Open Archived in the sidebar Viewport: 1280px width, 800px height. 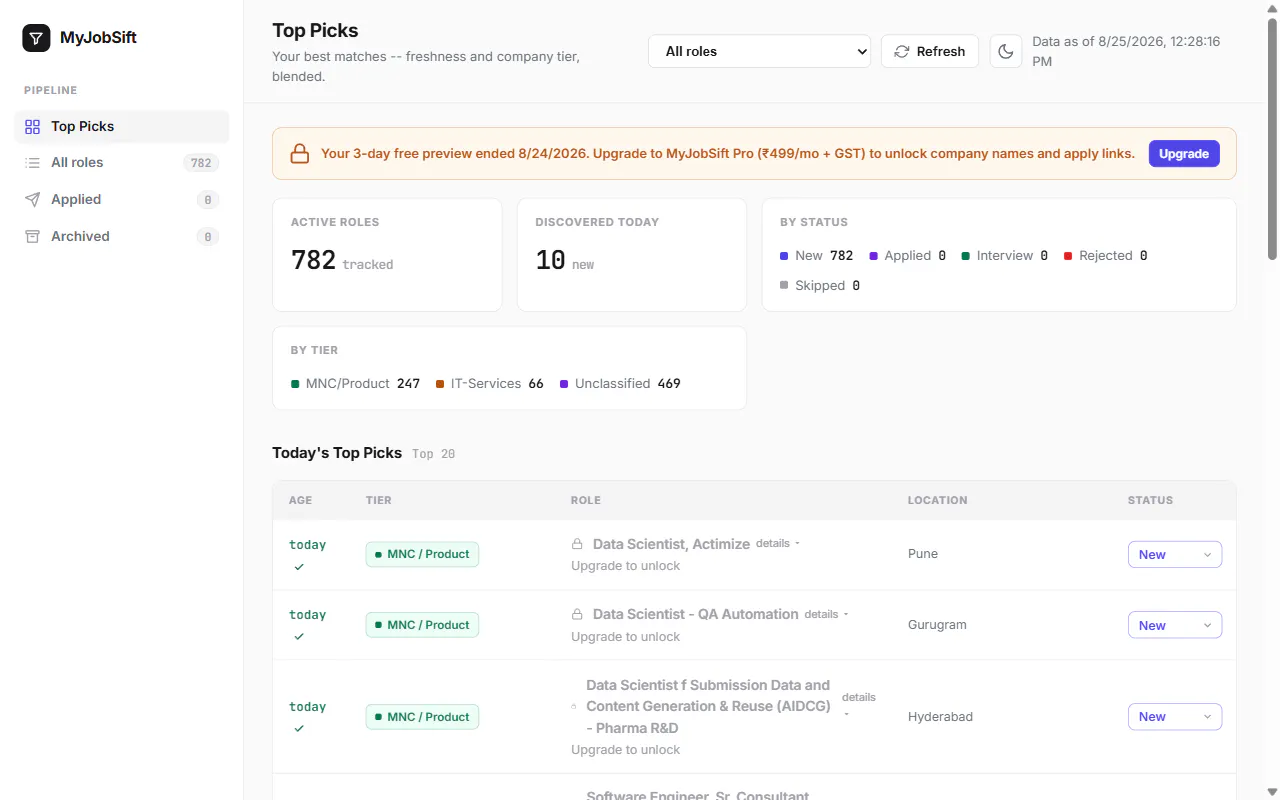[x=122, y=236]
